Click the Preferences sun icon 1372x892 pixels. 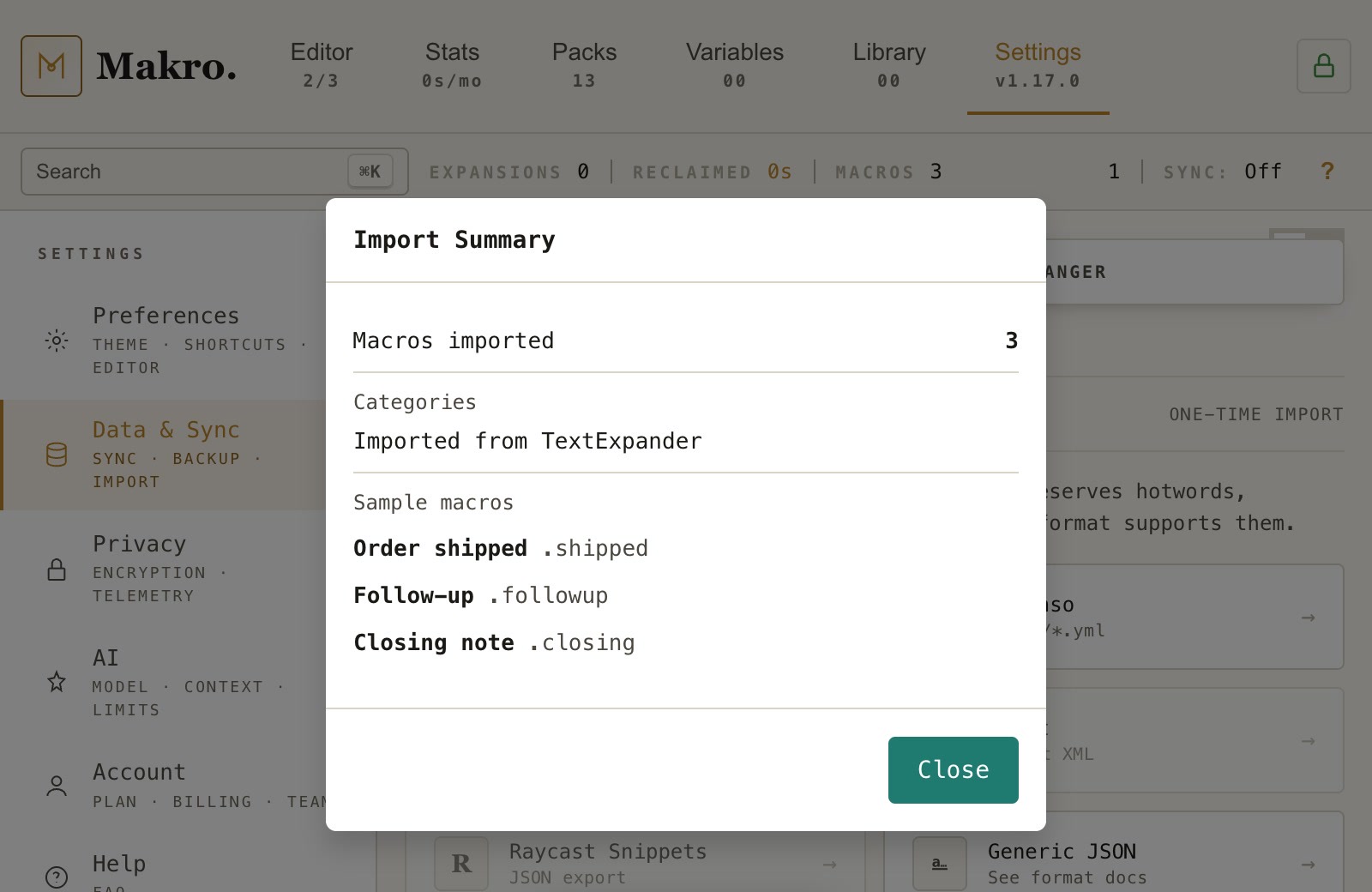[x=57, y=341]
